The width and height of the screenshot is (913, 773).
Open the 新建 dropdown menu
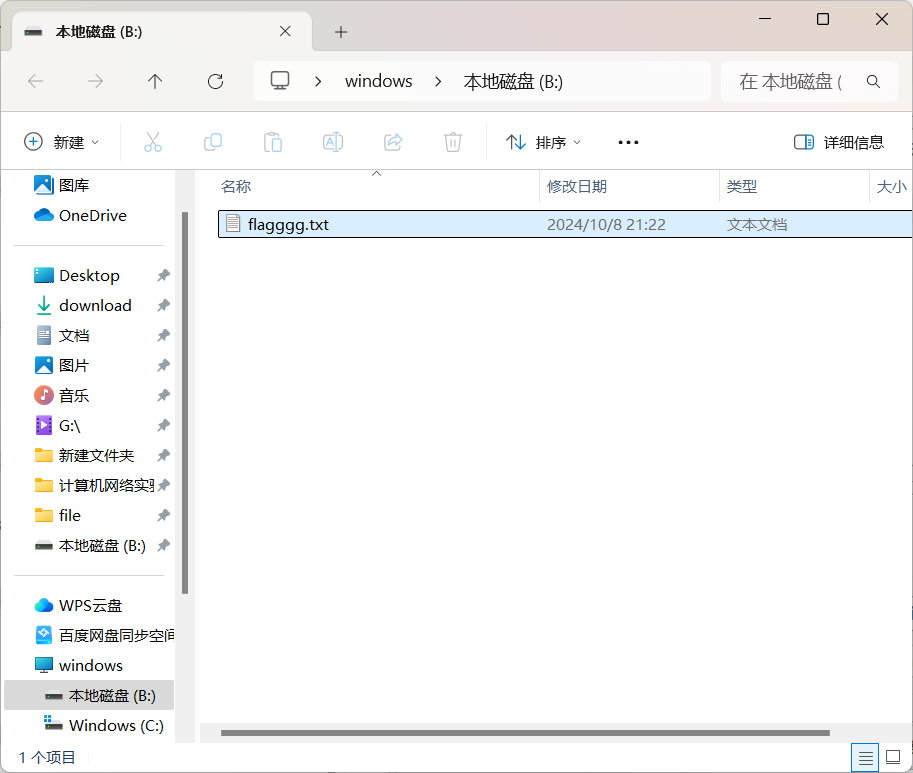(x=62, y=142)
